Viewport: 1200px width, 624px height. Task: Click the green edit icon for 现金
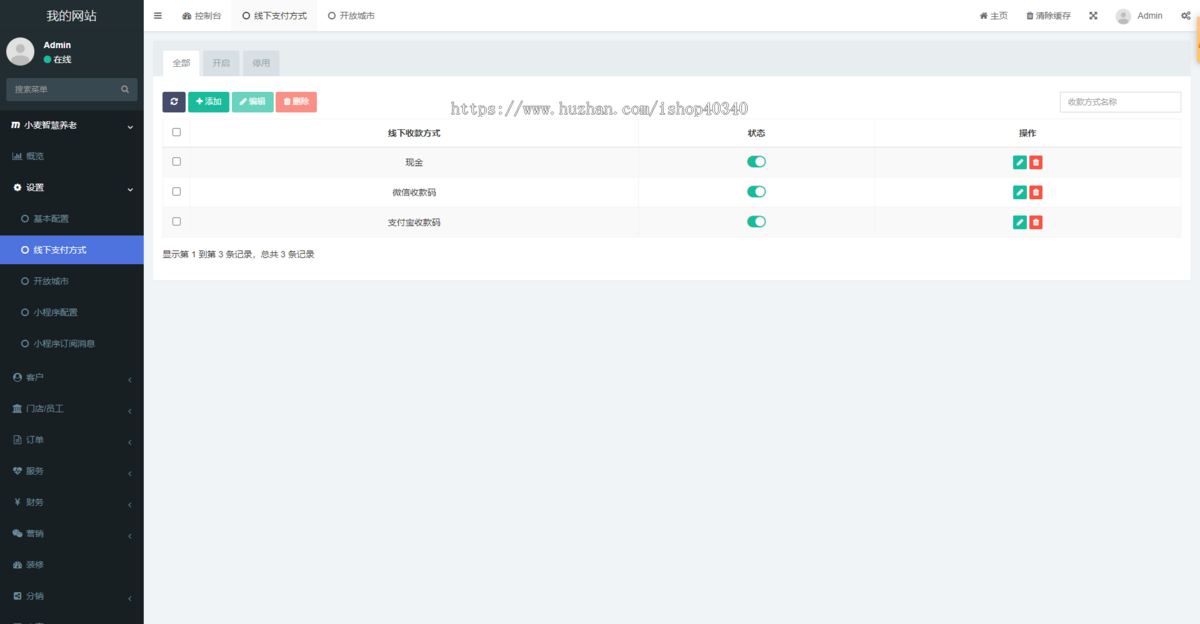[x=1020, y=162]
